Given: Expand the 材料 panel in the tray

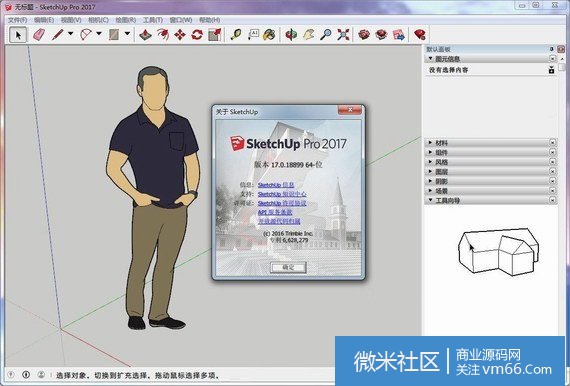Looking at the screenshot, I should coord(491,143).
